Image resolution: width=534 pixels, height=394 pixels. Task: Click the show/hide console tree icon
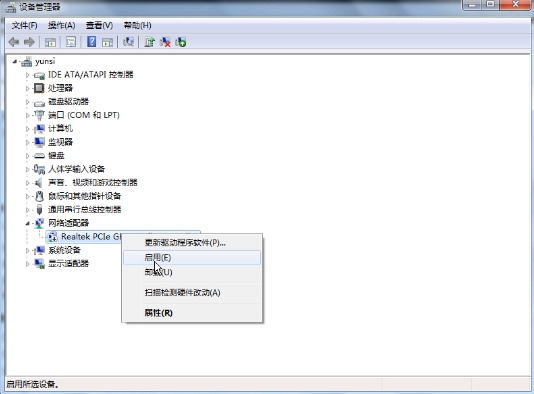(x=50, y=42)
